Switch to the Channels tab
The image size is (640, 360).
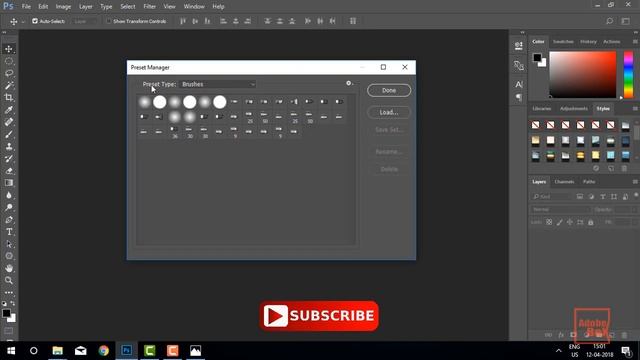(x=564, y=182)
